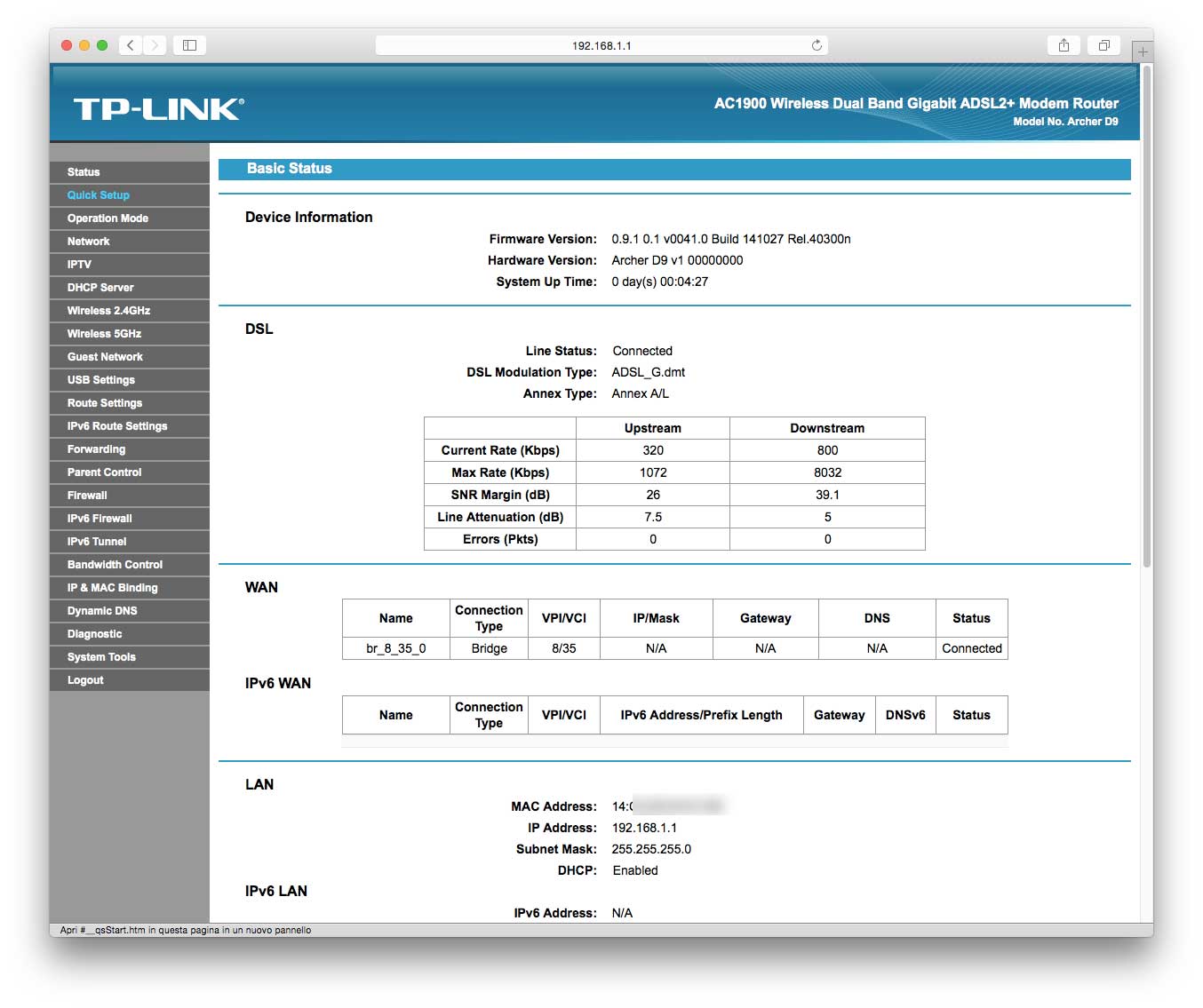Select Parent Control in sidebar
Screen dimensions: 1203x1008
click(104, 472)
